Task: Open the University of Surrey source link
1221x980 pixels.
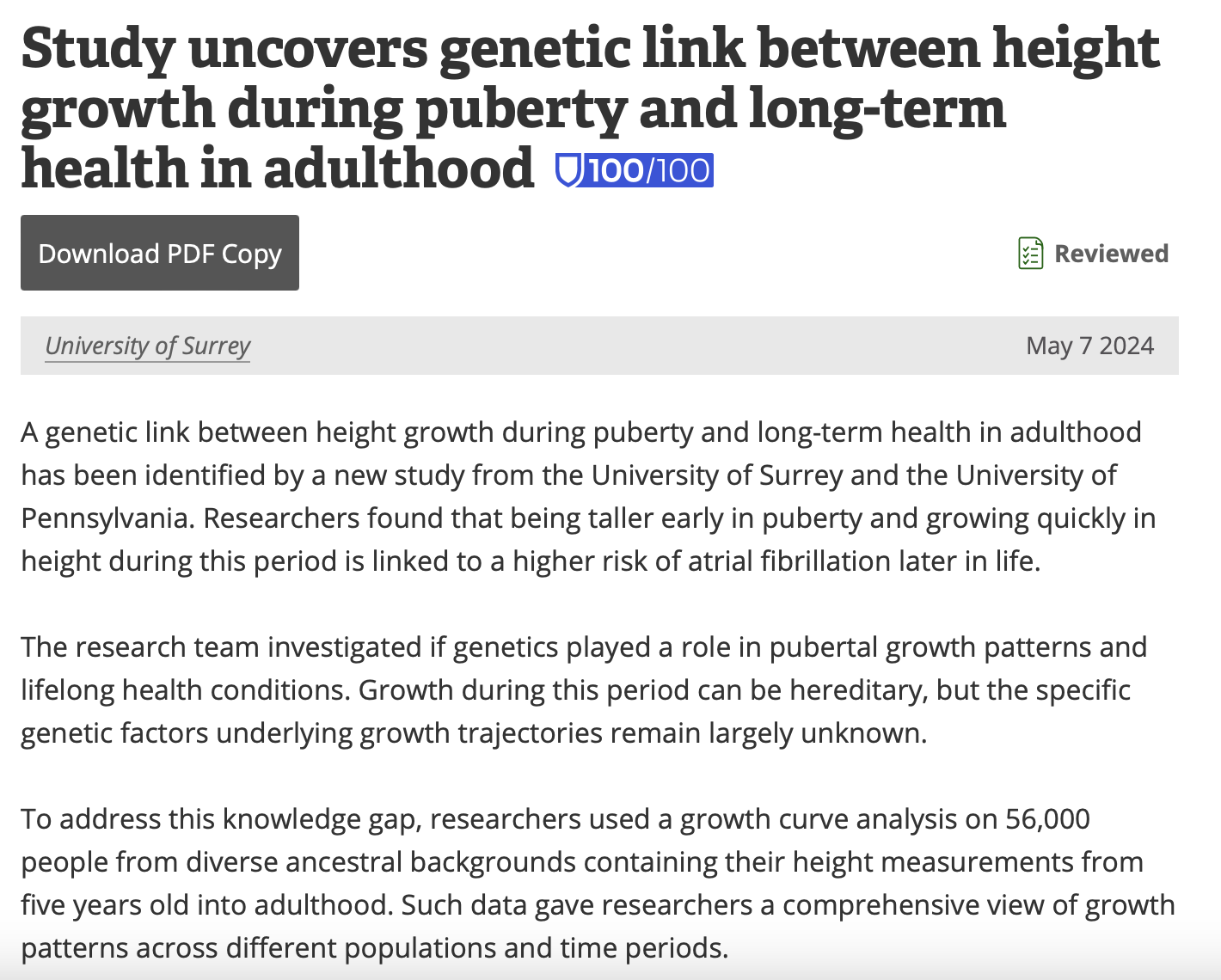Action: pyautogui.click(x=147, y=346)
